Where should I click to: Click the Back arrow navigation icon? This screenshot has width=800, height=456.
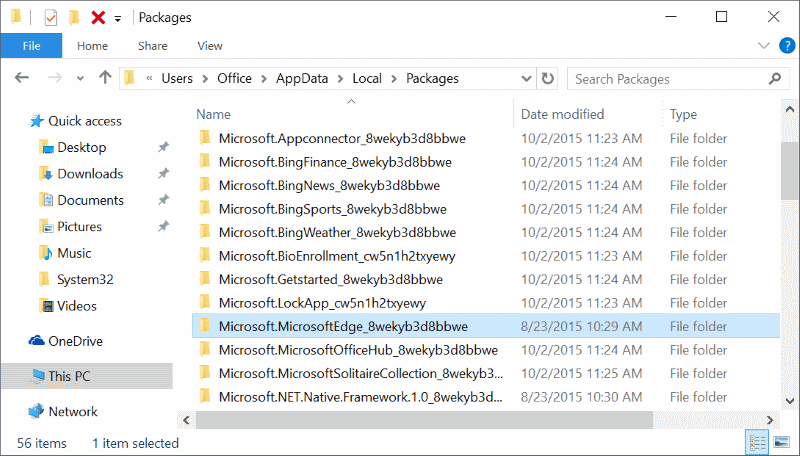tap(23, 78)
